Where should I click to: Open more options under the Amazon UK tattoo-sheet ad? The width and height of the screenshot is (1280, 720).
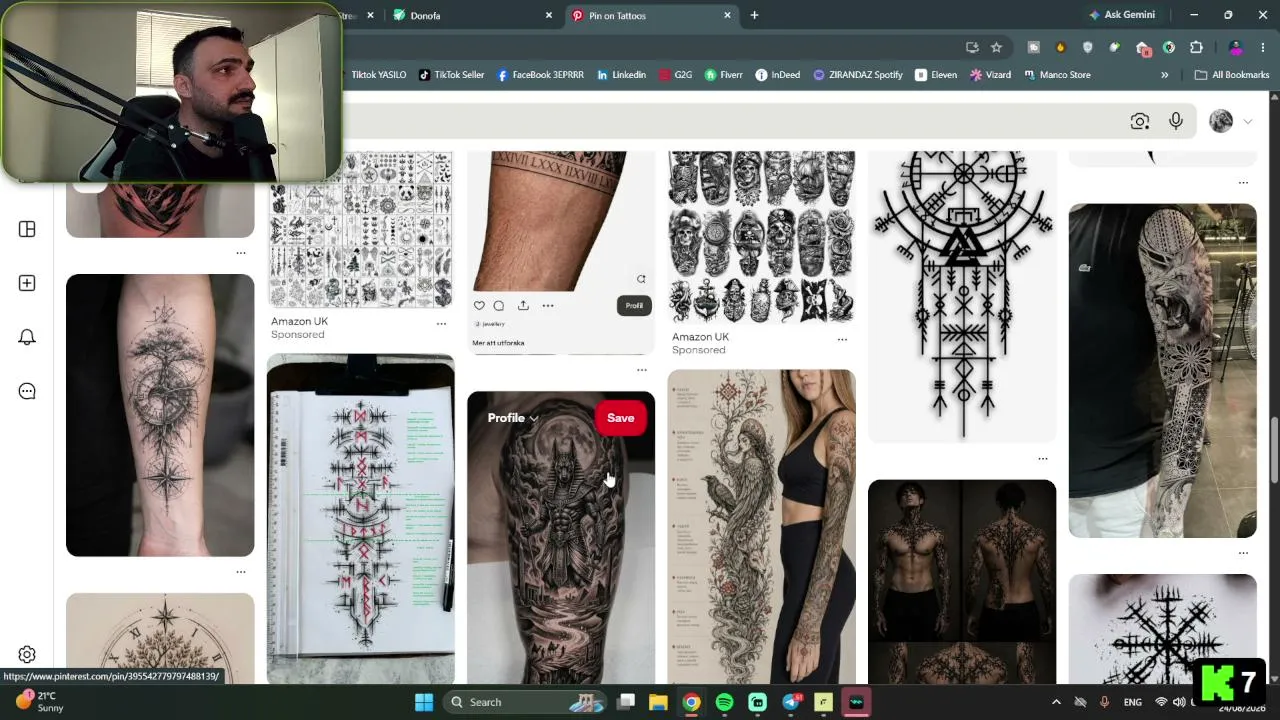click(441, 324)
